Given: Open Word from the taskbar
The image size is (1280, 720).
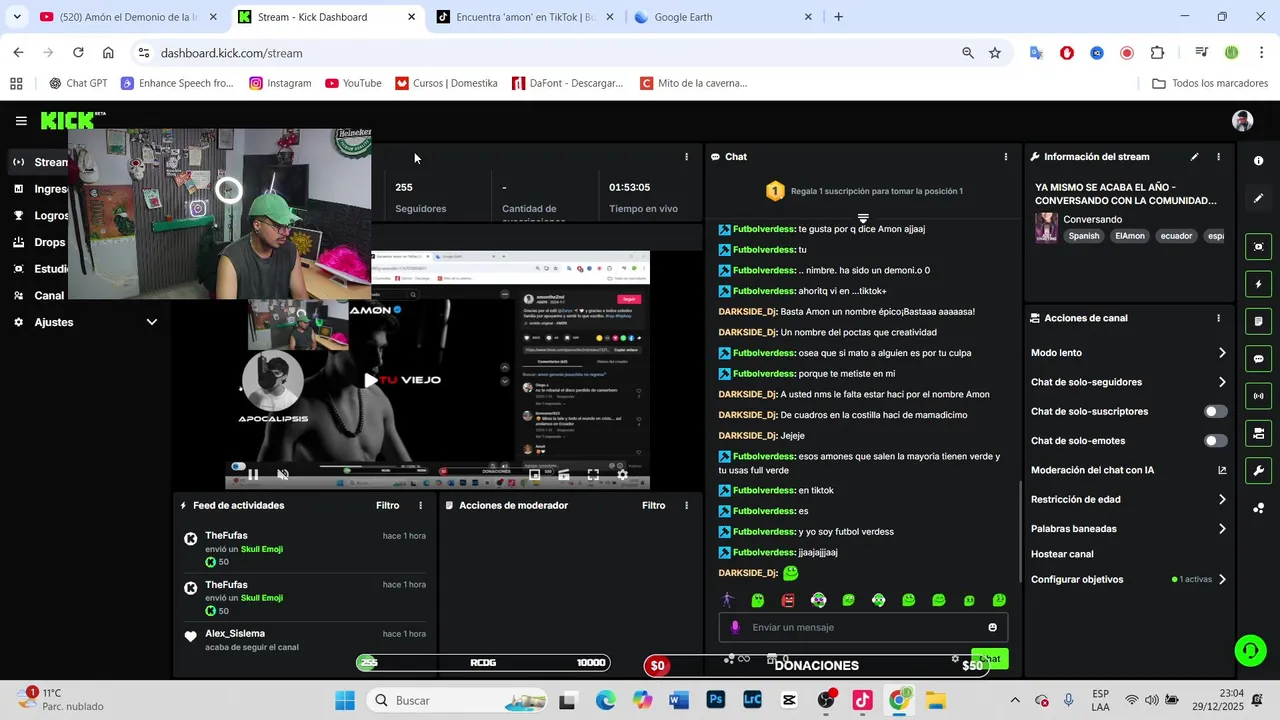Looking at the screenshot, I should (x=679, y=700).
